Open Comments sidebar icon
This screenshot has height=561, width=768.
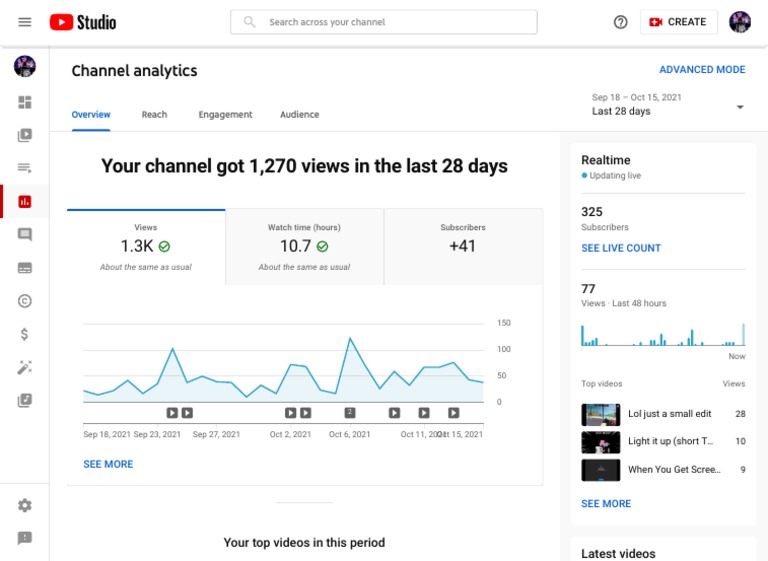pos(24,234)
